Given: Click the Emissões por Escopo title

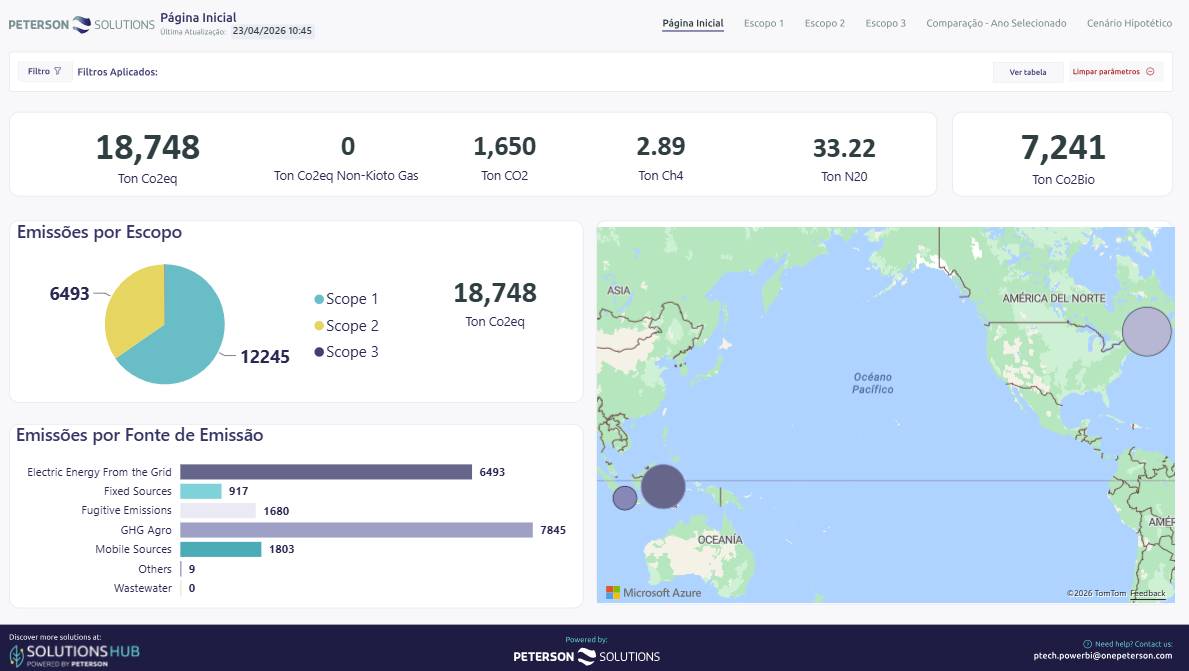Looking at the screenshot, I should point(99,232).
